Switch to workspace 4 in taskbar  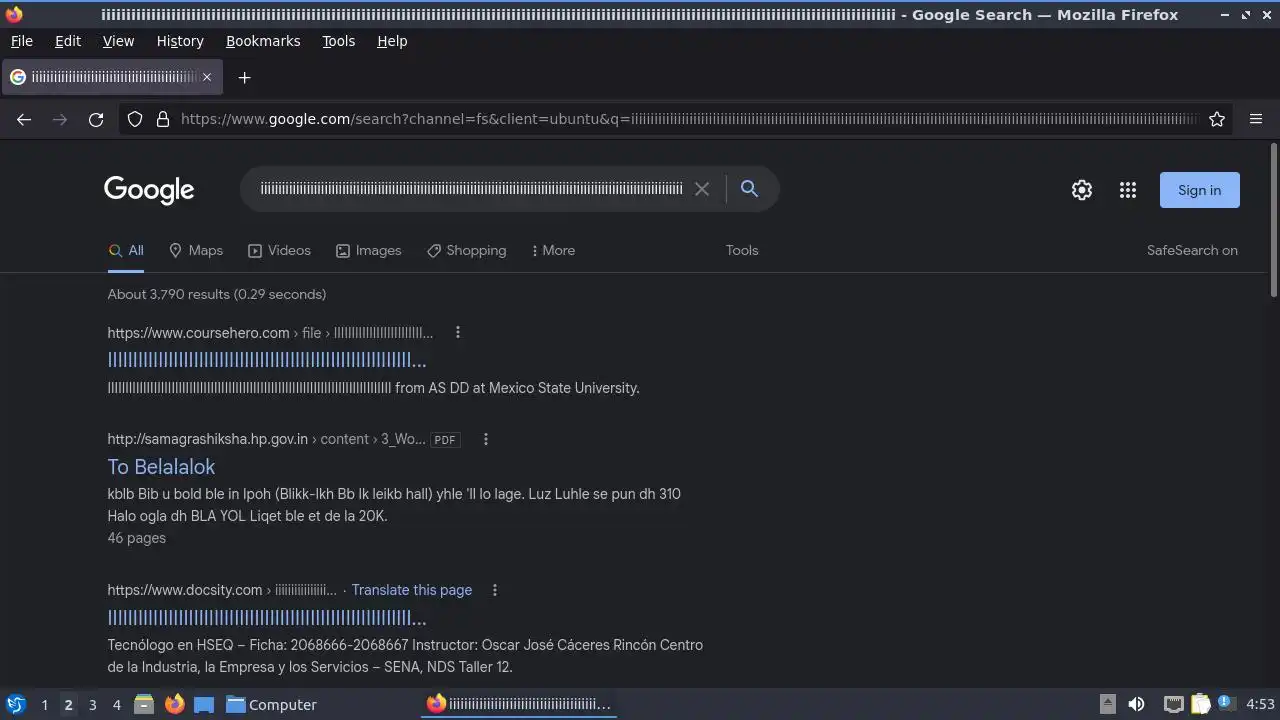tap(116, 705)
